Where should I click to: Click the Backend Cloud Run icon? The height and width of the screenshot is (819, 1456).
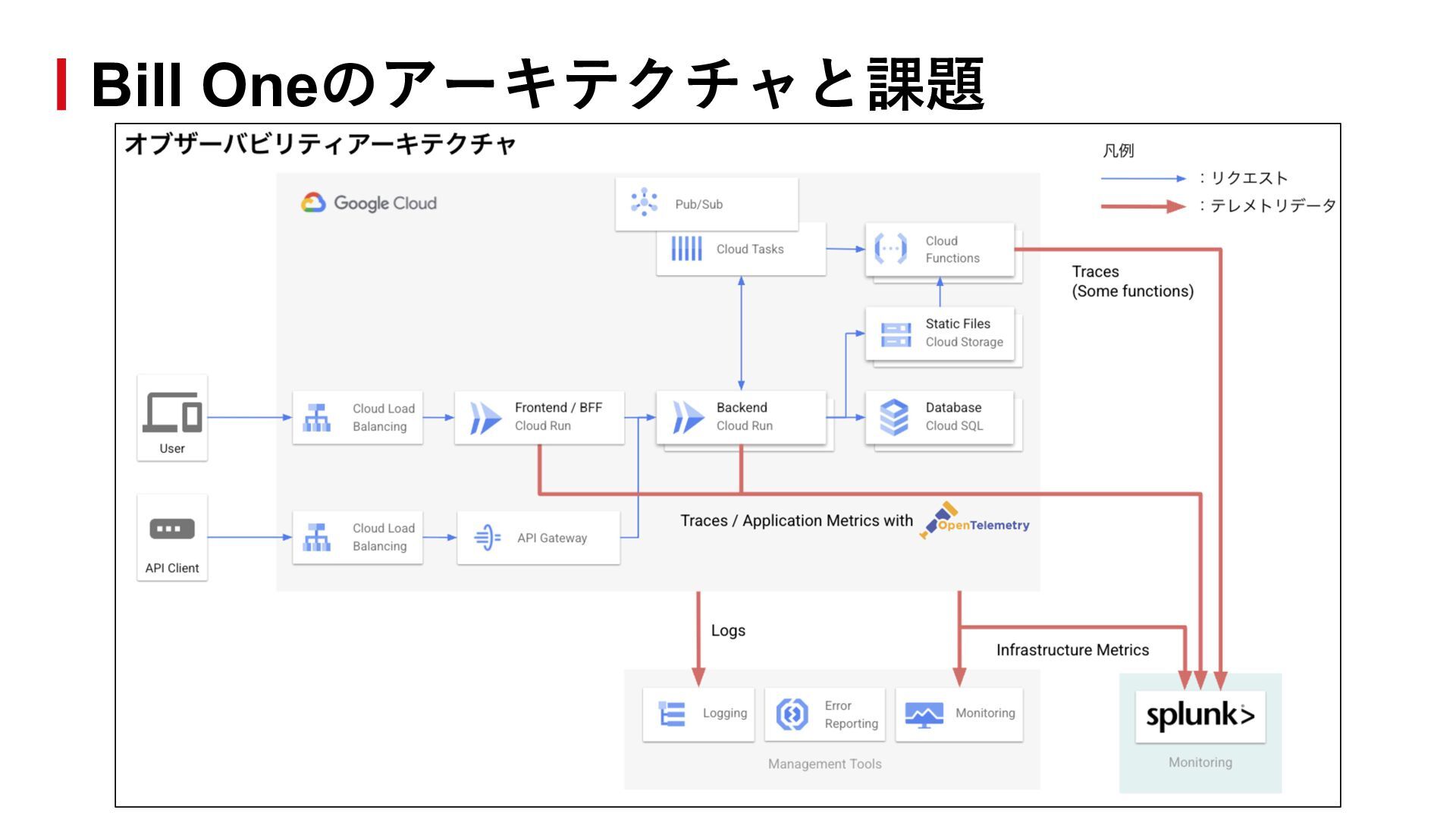(688, 417)
